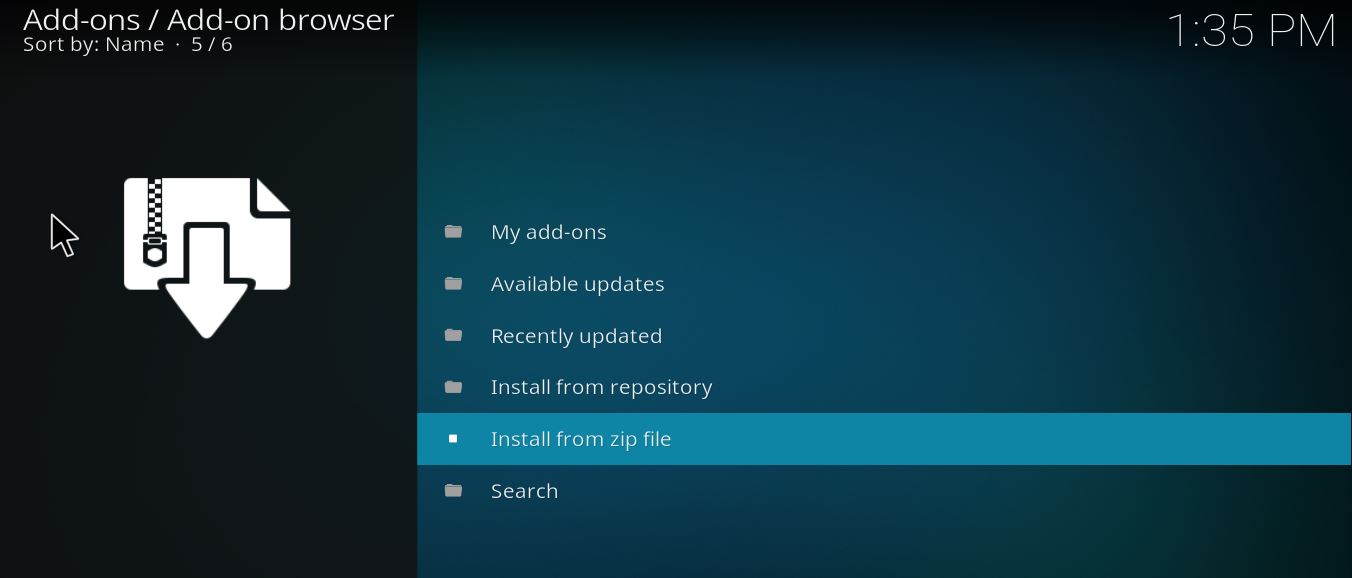Click the folder icon beside Available updates
Screen dimensions: 1352x578
point(453,284)
